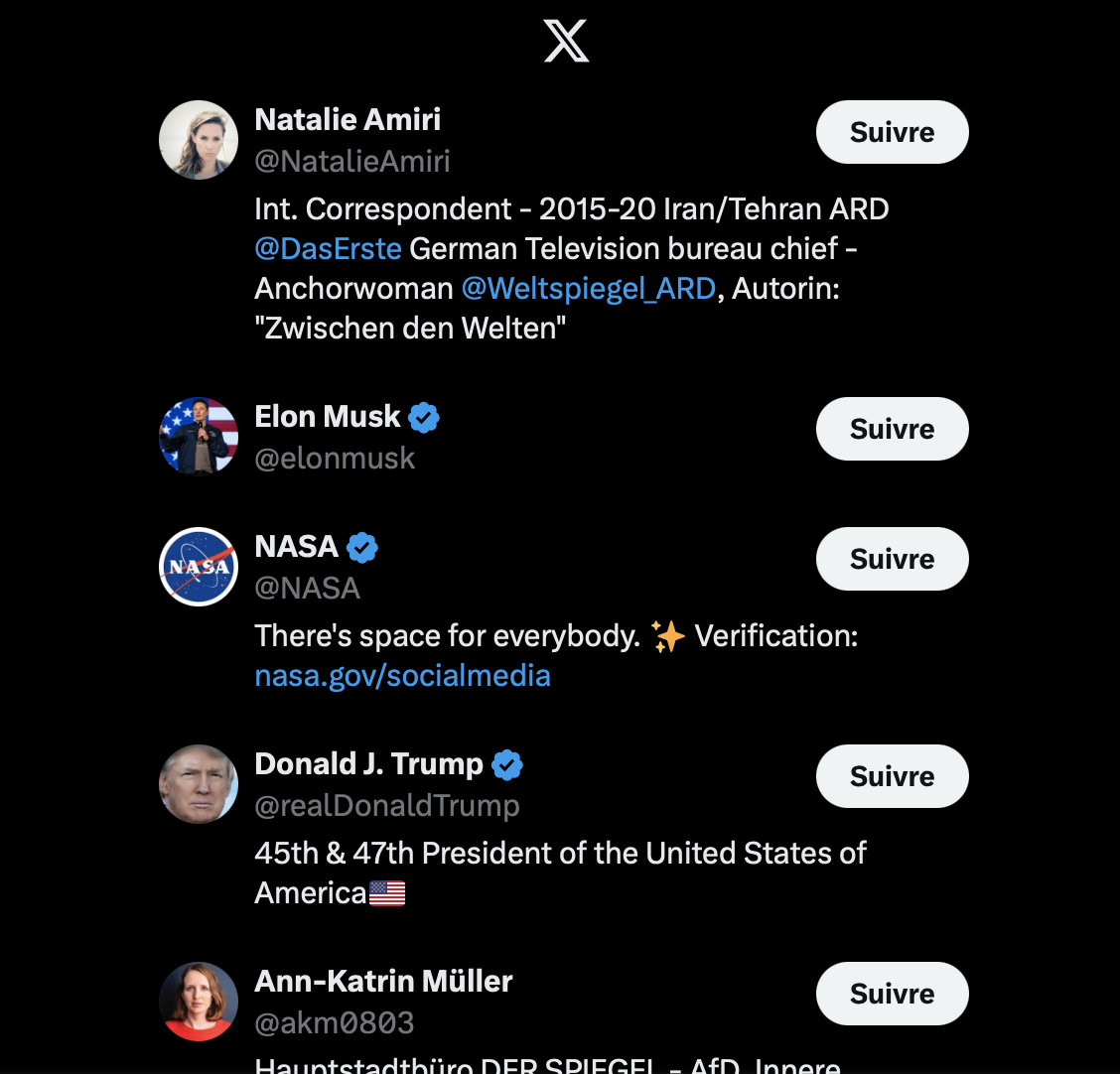This screenshot has width=1120, height=1074.
Task: Open the @Weltspiegel_ARD mention link
Action: [x=589, y=289]
